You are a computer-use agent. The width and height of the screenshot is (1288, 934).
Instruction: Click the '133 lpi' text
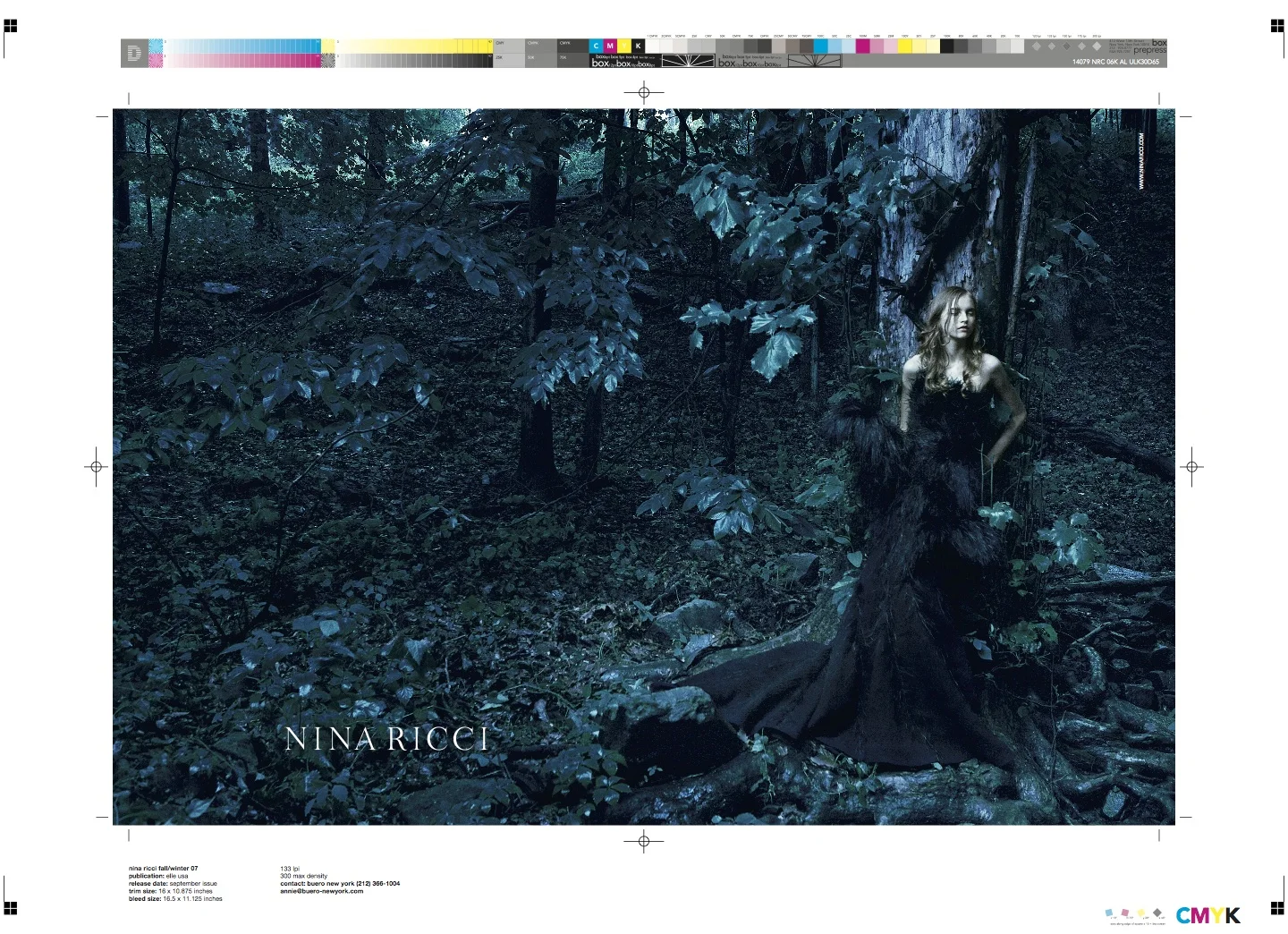point(290,868)
